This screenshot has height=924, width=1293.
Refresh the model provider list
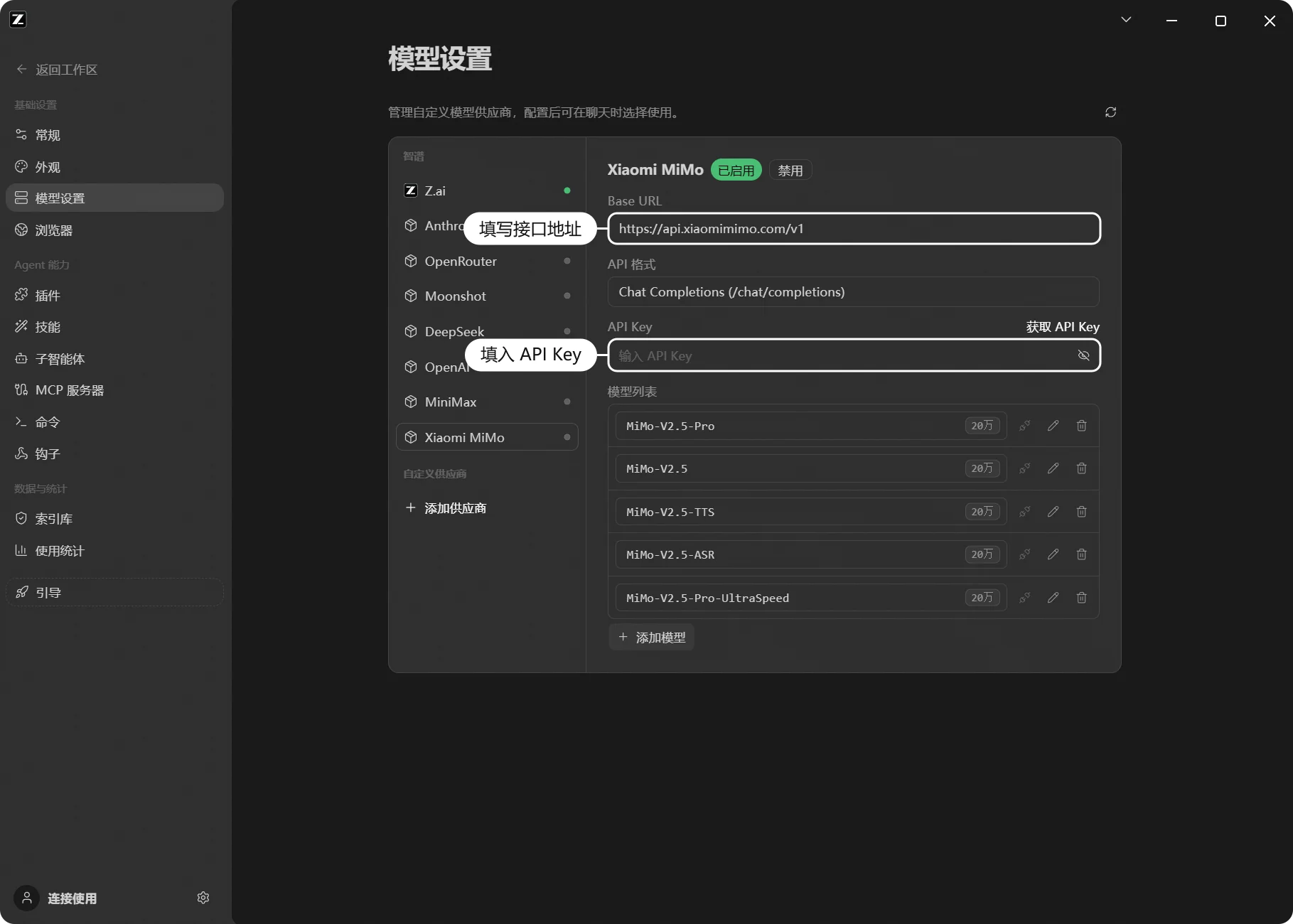point(1110,112)
